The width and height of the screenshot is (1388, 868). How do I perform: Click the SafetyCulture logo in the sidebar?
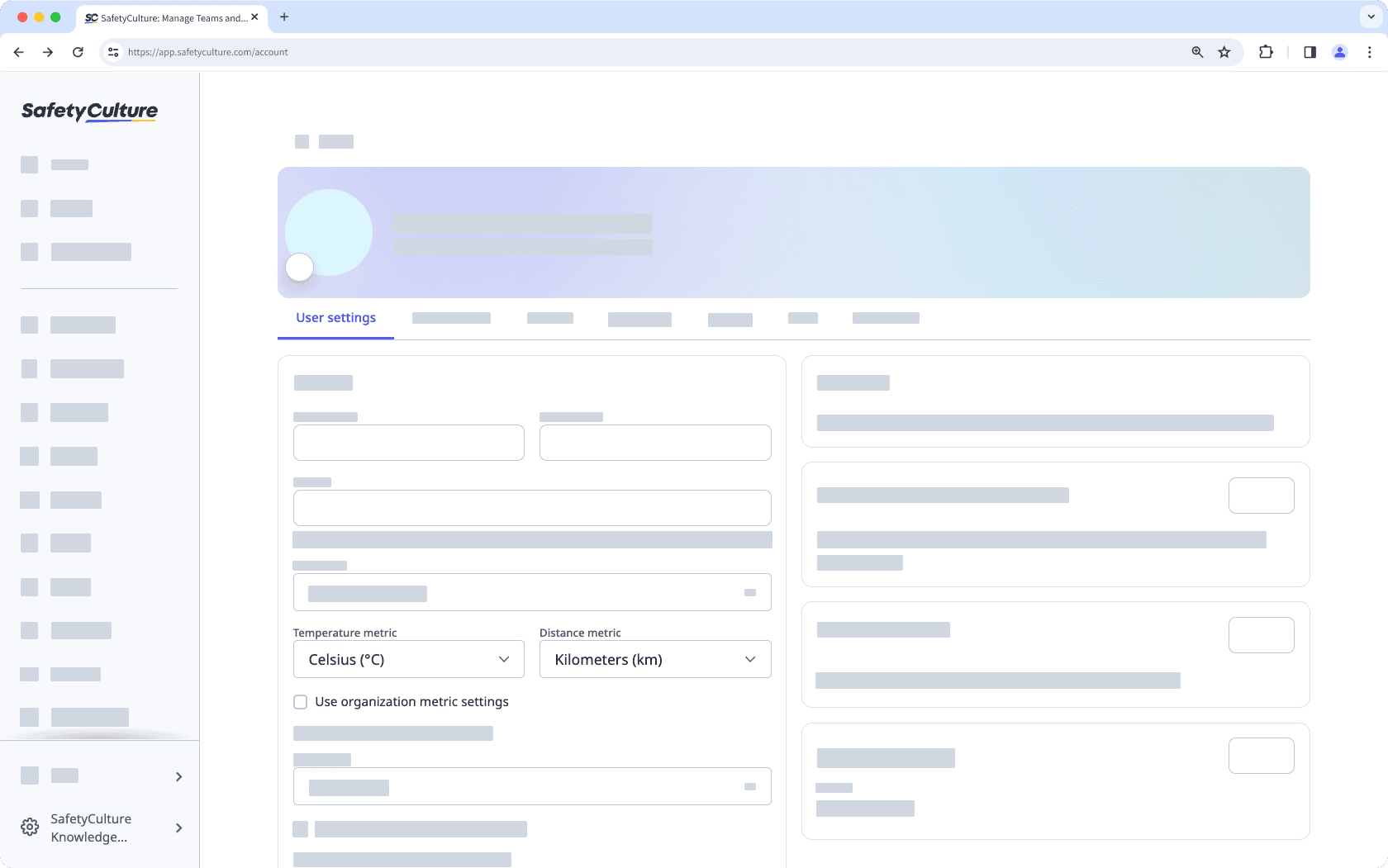coord(88,111)
